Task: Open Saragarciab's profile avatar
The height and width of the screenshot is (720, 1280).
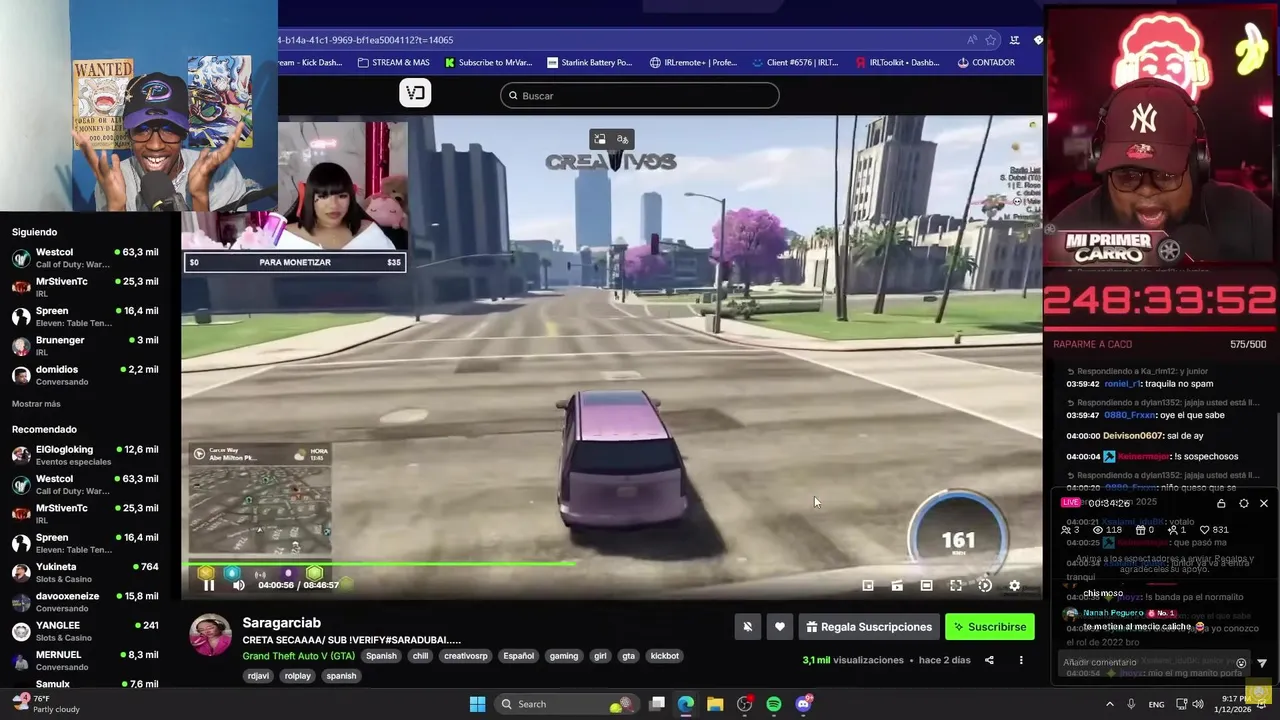Action: pos(211,636)
